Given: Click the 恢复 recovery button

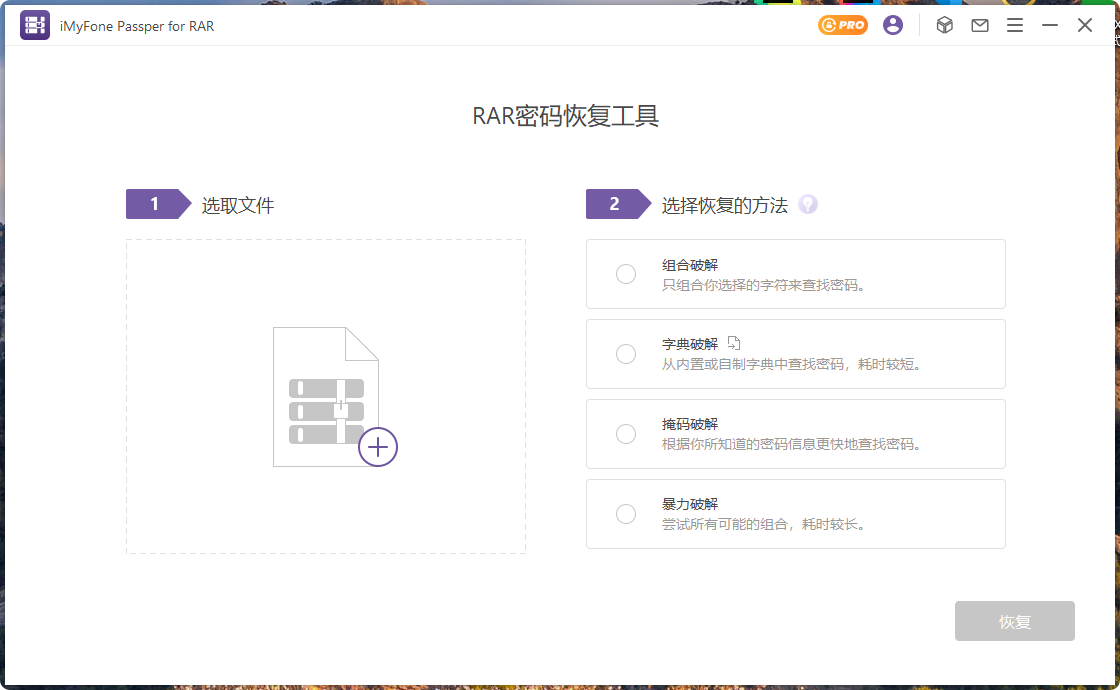Looking at the screenshot, I should 1014,621.
